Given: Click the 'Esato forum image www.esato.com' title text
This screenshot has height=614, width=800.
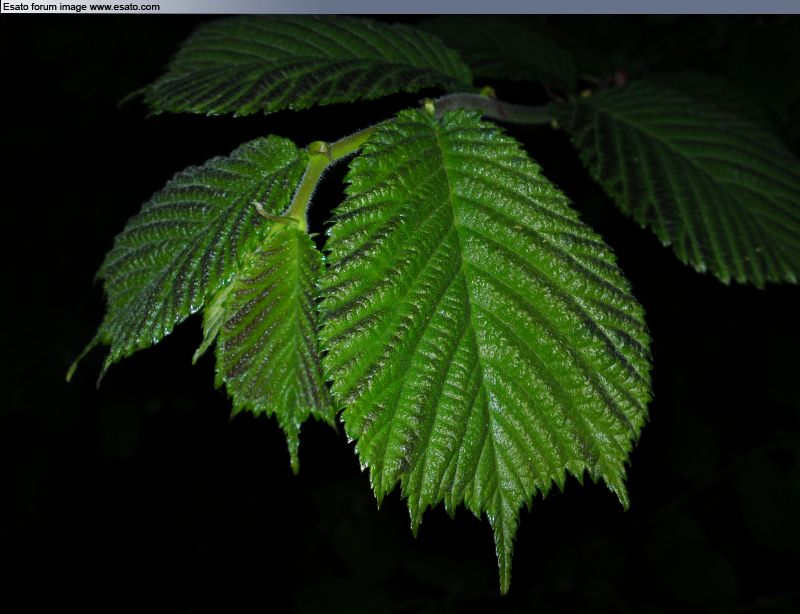Looking at the screenshot, I should pos(81,7).
